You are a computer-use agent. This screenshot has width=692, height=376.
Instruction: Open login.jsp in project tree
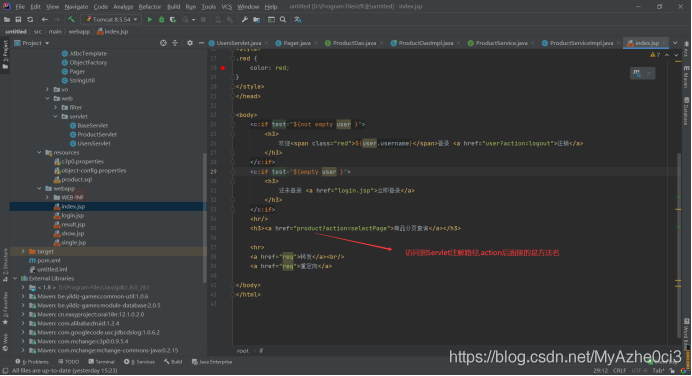[72, 215]
